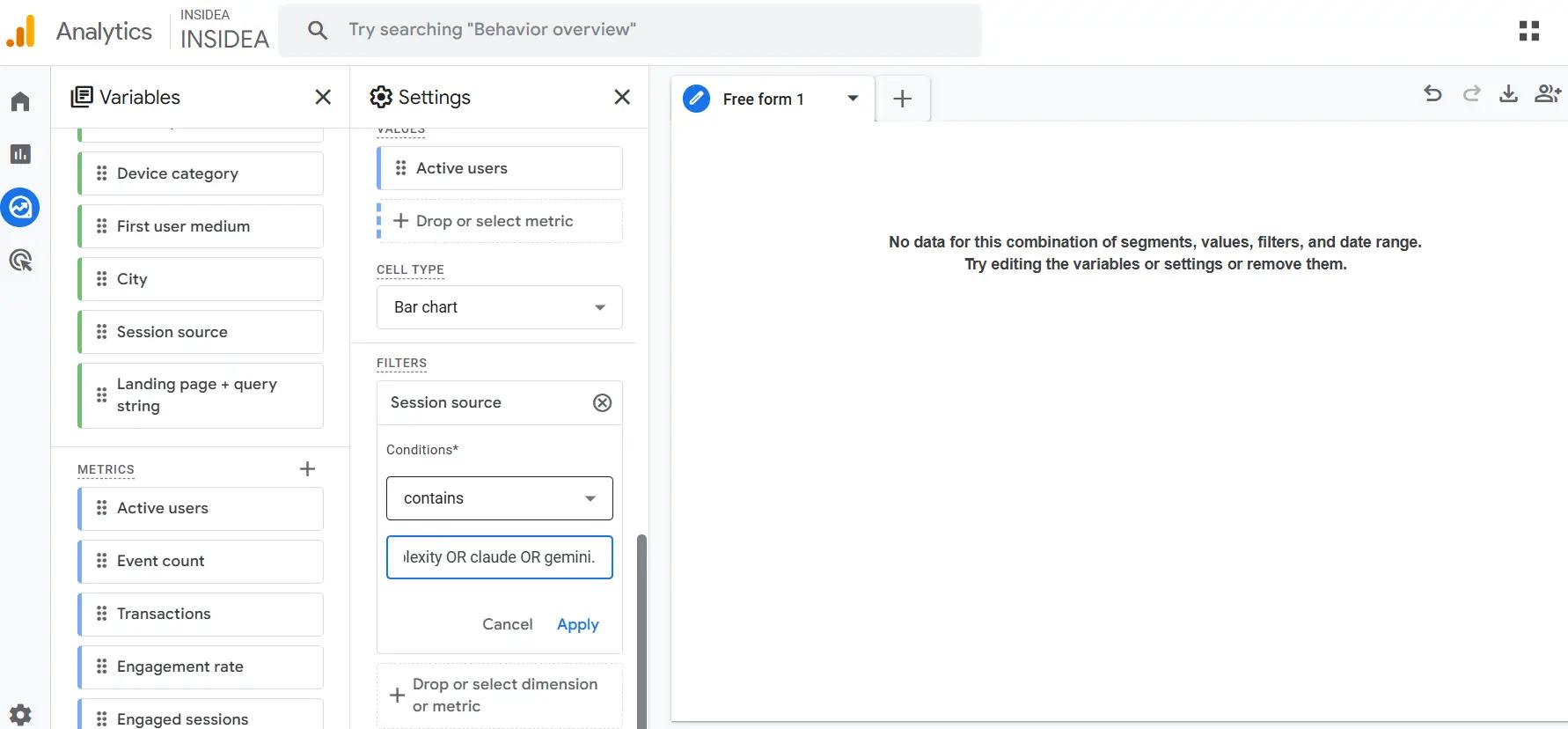
Task: Click the METRICS section label
Action: [x=106, y=469]
